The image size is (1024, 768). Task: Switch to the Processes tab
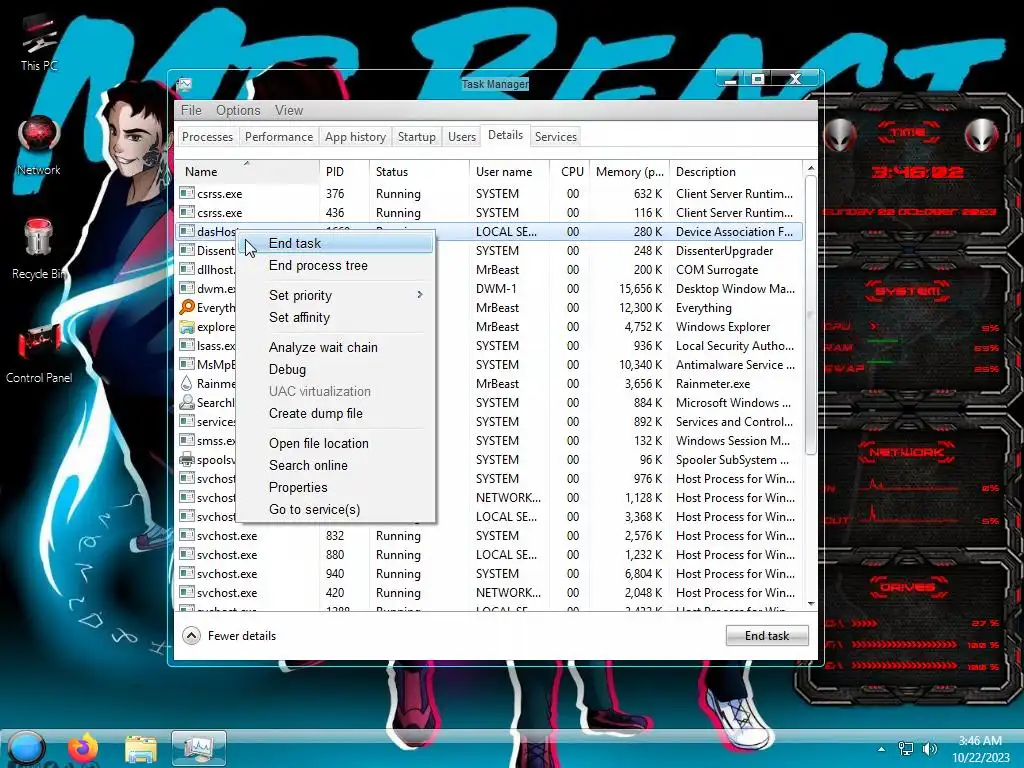[x=207, y=136]
